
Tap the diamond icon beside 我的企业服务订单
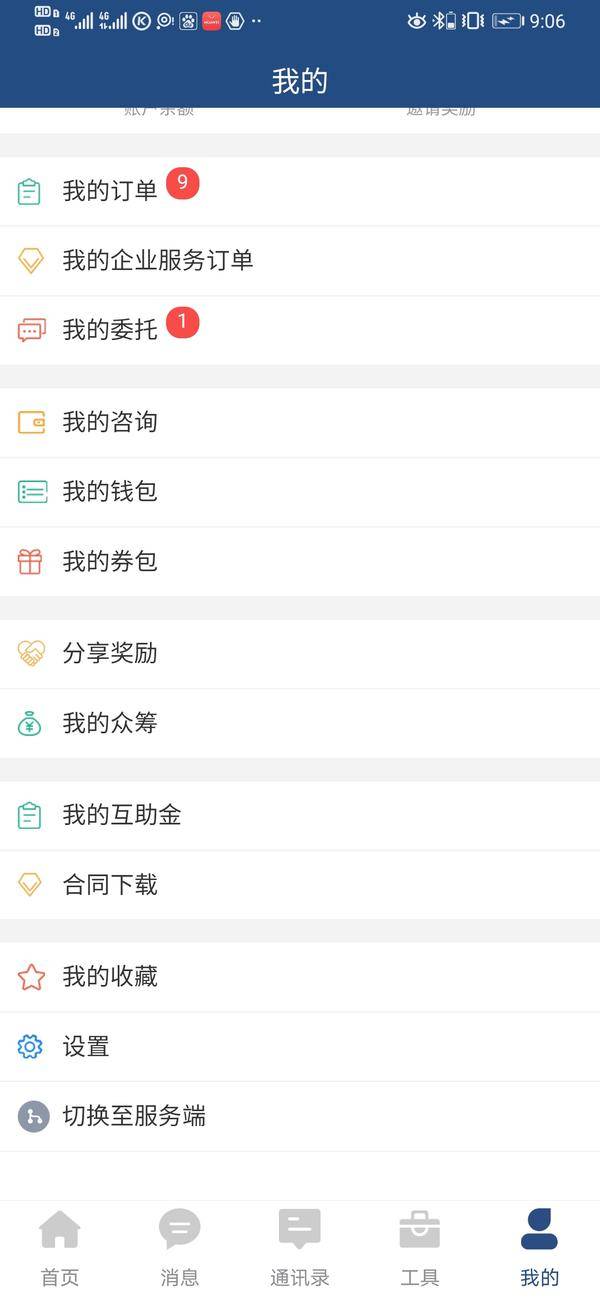31,261
